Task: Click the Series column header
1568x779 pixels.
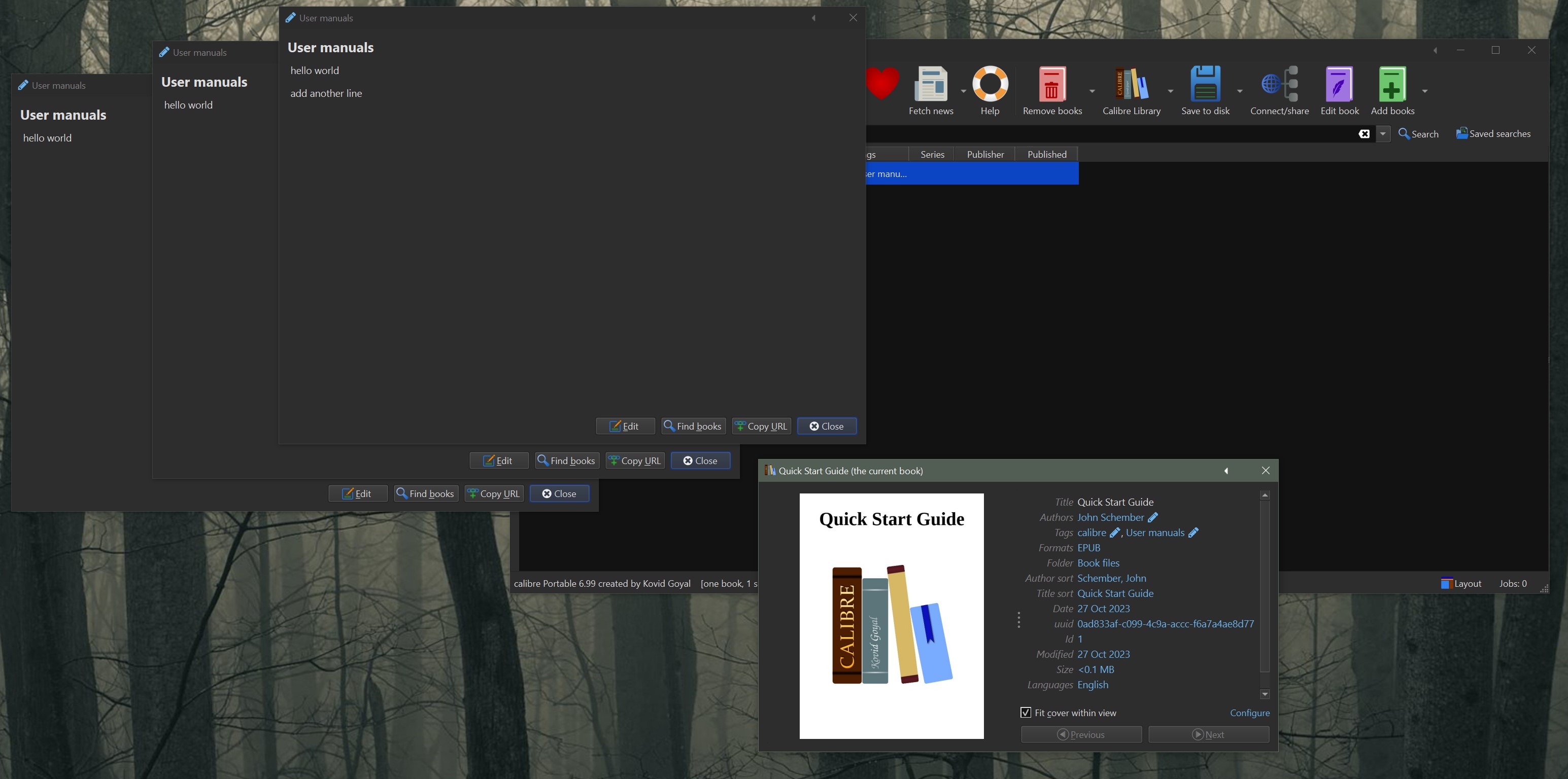Action: point(932,154)
